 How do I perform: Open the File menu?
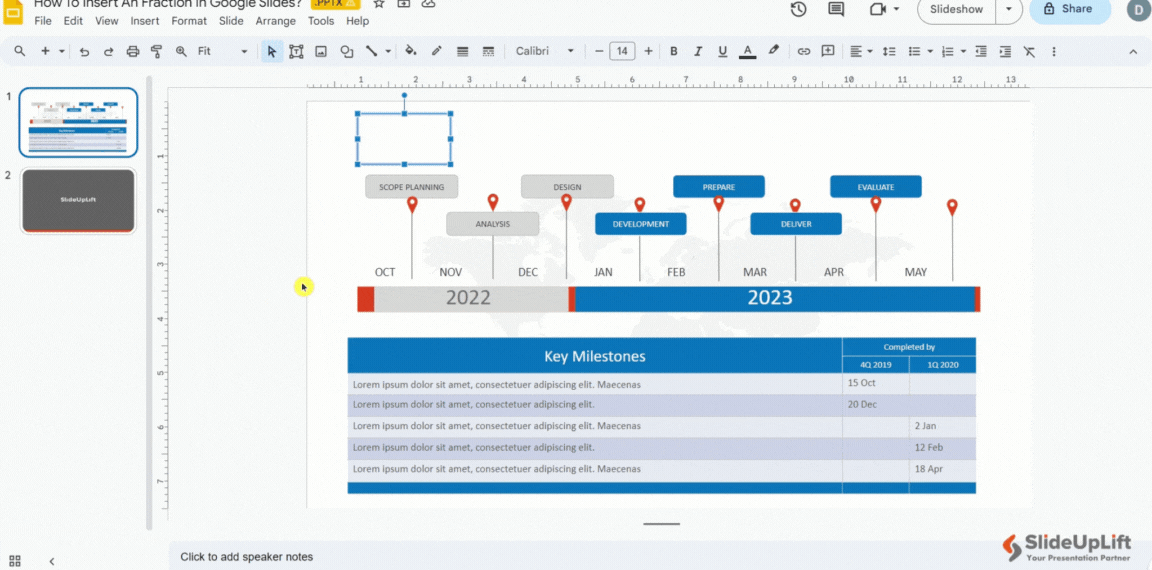tap(43, 21)
